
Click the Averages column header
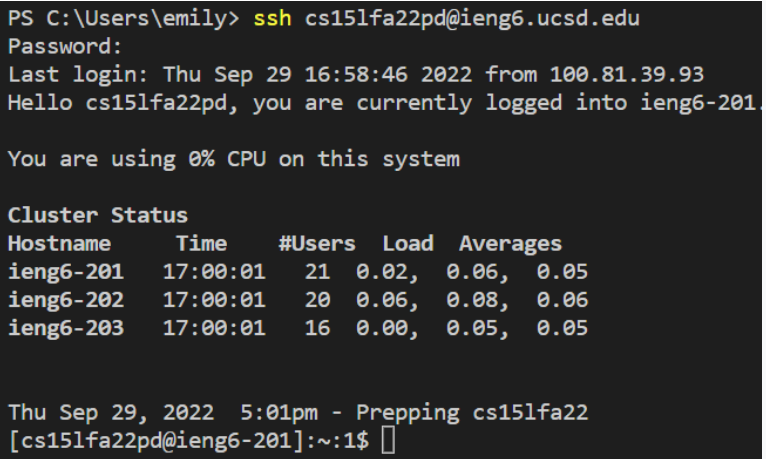(x=511, y=243)
